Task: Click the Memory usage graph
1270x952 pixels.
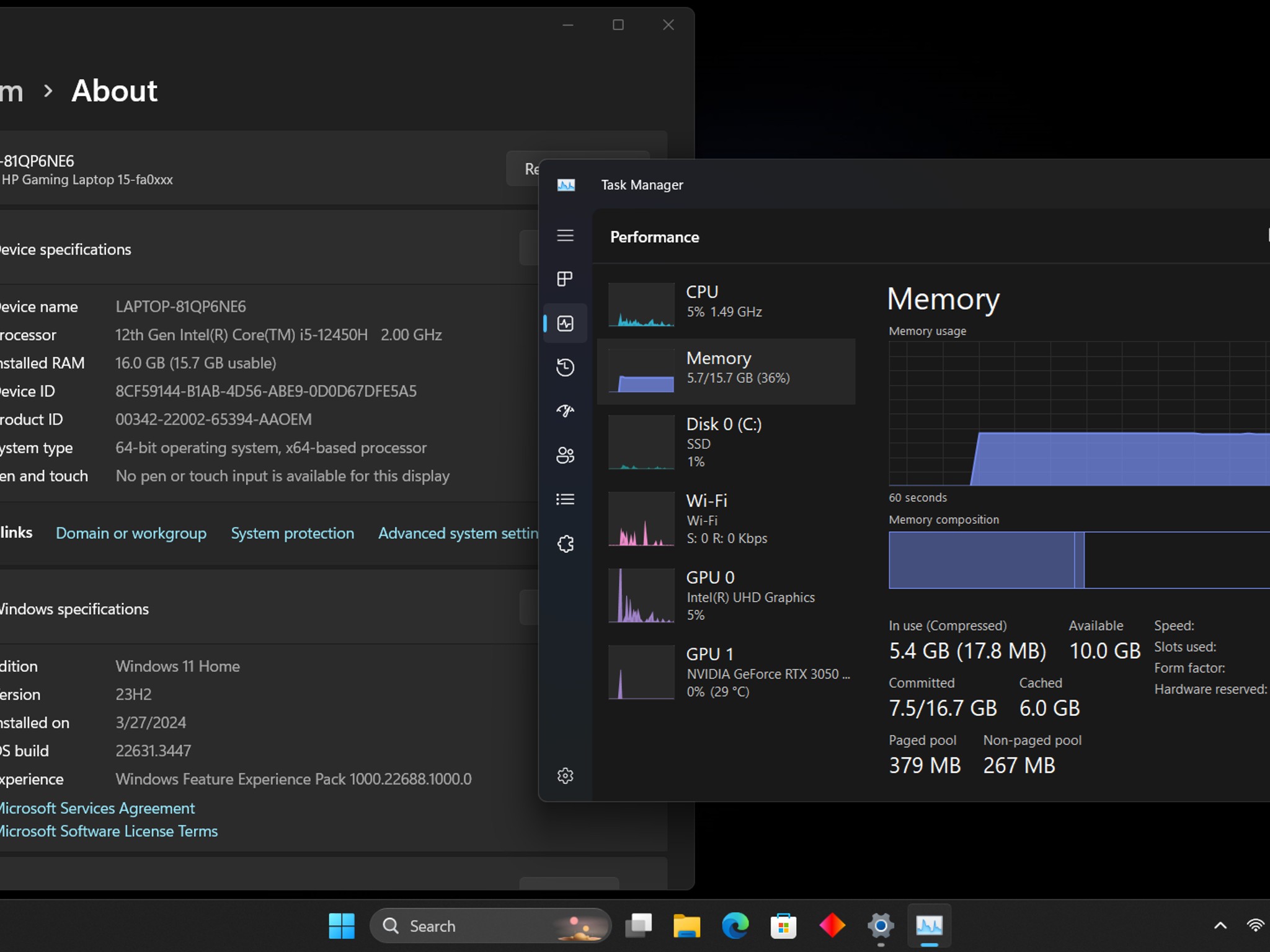Action: click(x=1079, y=413)
